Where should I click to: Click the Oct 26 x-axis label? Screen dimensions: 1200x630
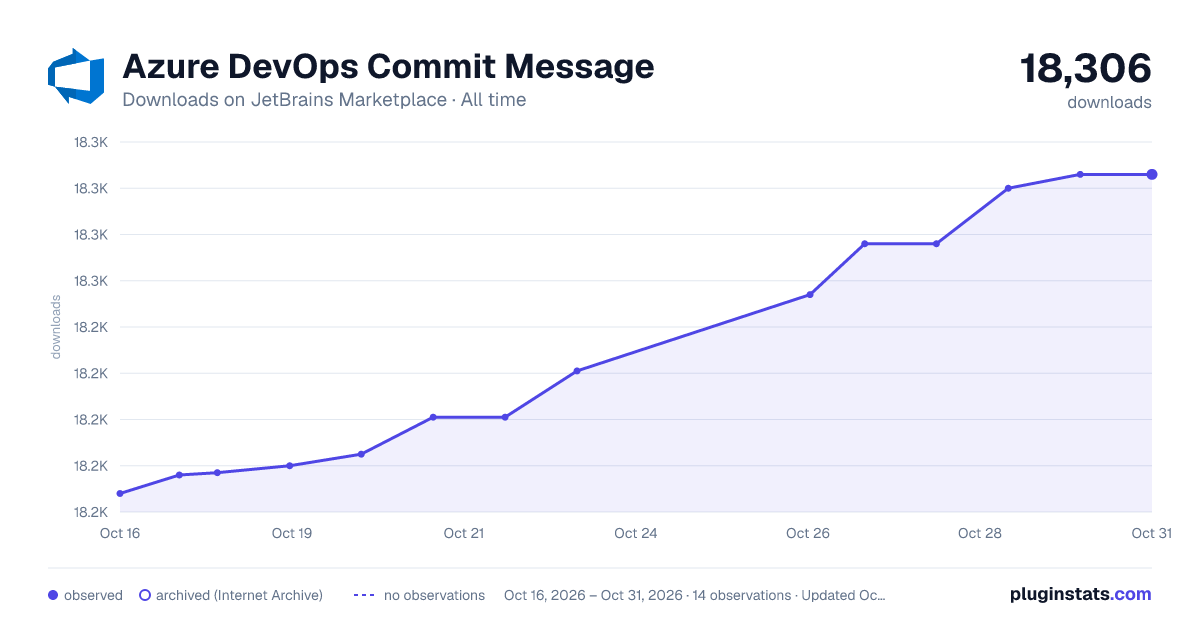[808, 533]
